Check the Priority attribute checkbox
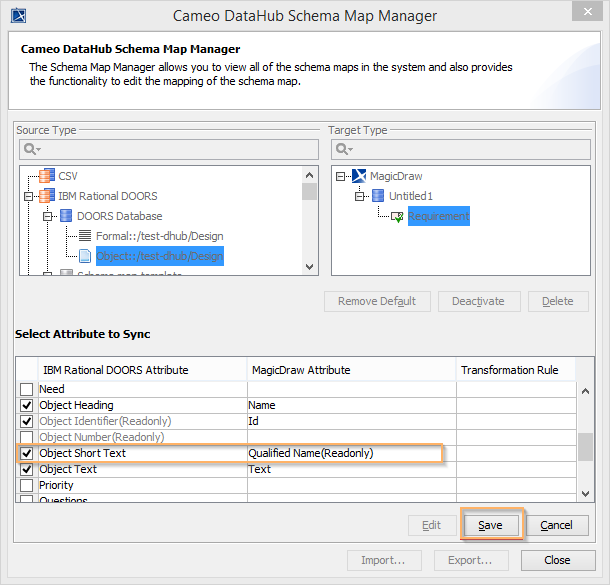Viewport: 610px width, 585px height. pos(27,485)
